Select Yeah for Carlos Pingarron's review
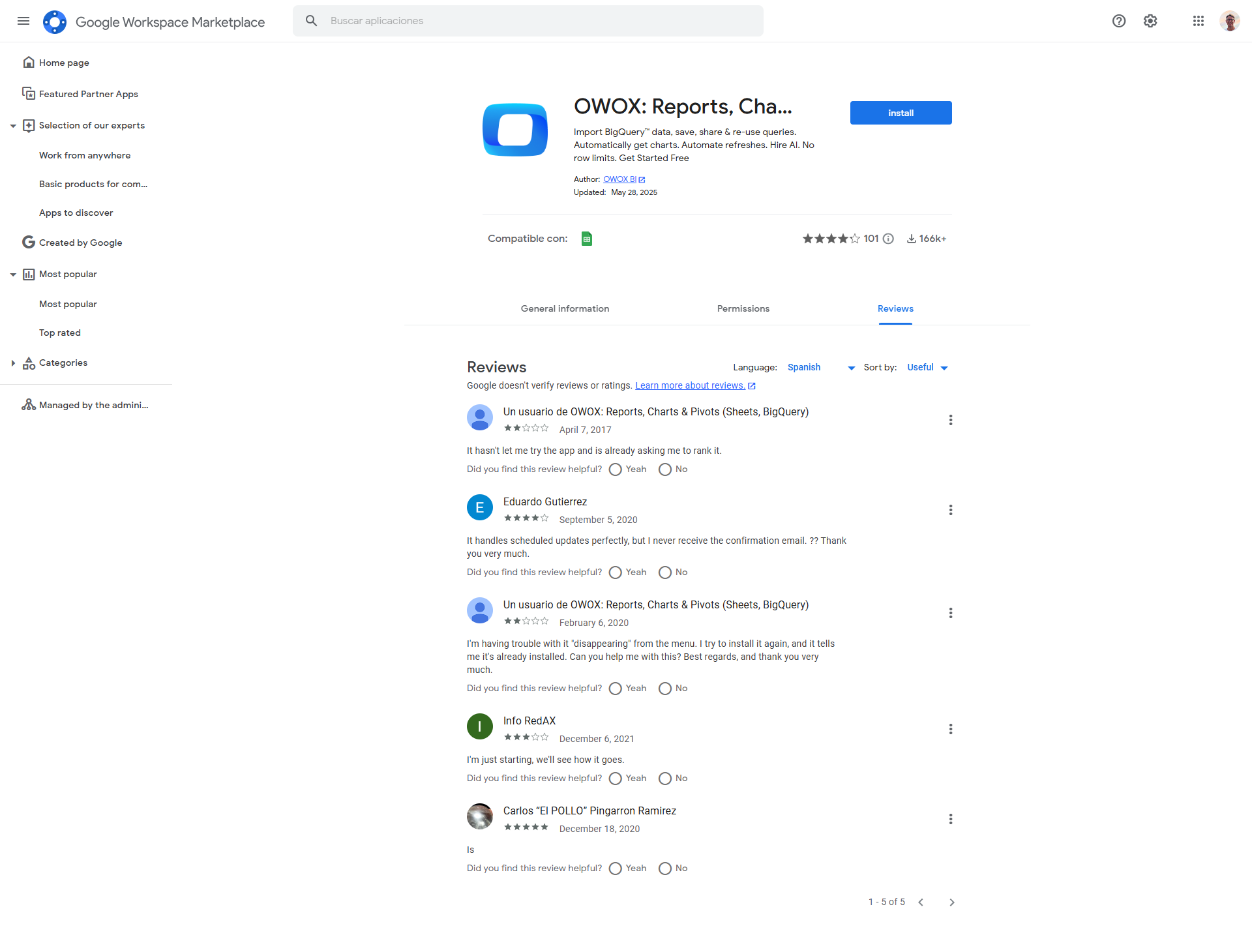 [x=616, y=869]
